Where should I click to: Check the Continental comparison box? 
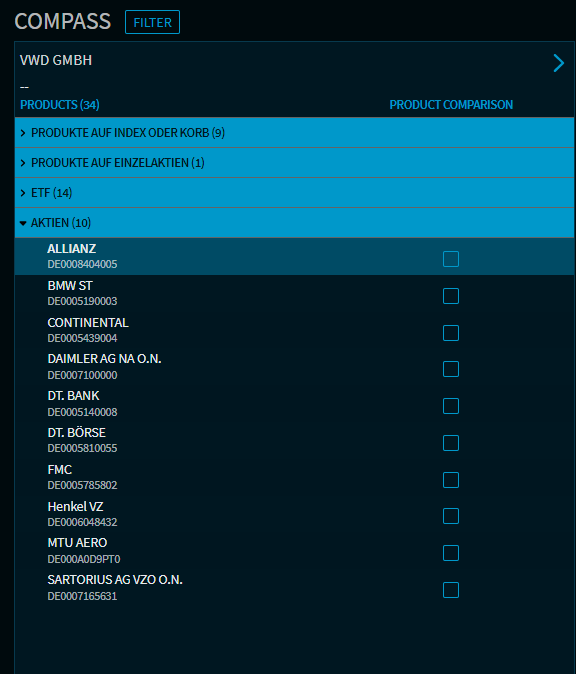point(451,333)
